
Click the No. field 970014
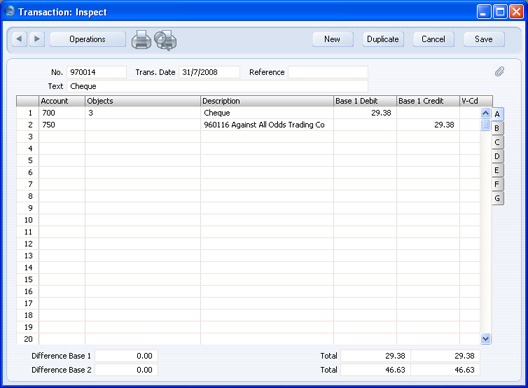[96, 72]
